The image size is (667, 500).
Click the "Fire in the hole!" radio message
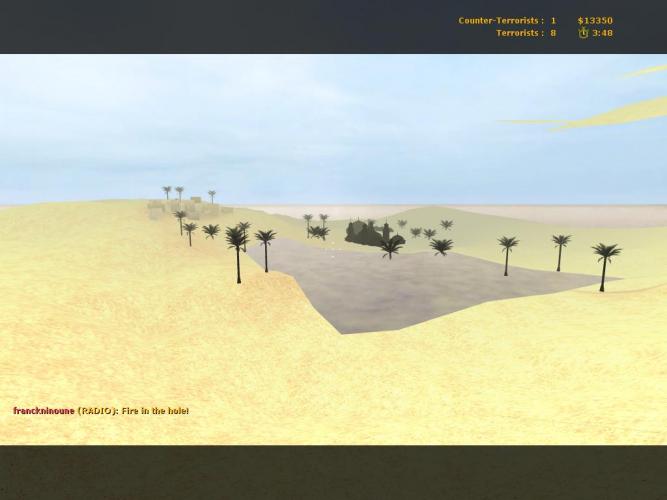155,411
